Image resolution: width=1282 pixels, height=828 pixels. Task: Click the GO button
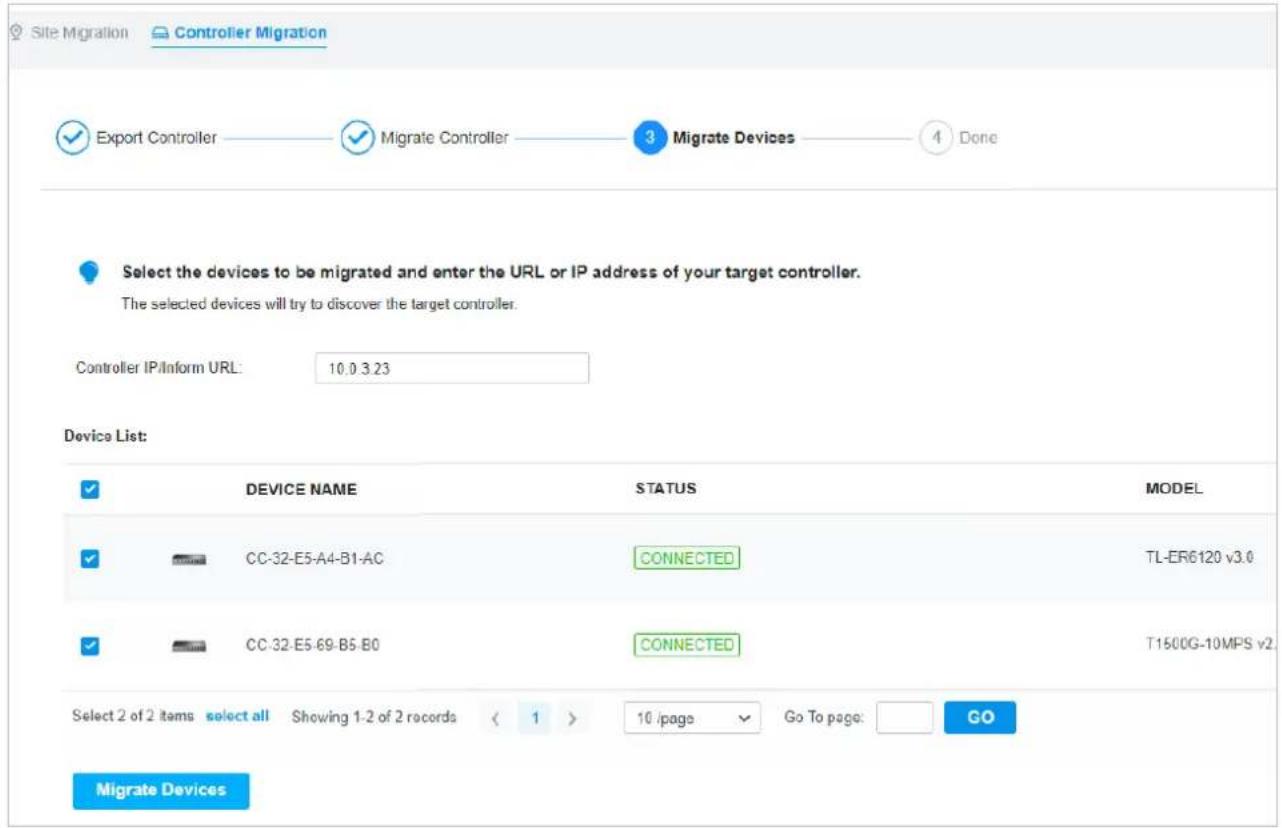(x=980, y=718)
